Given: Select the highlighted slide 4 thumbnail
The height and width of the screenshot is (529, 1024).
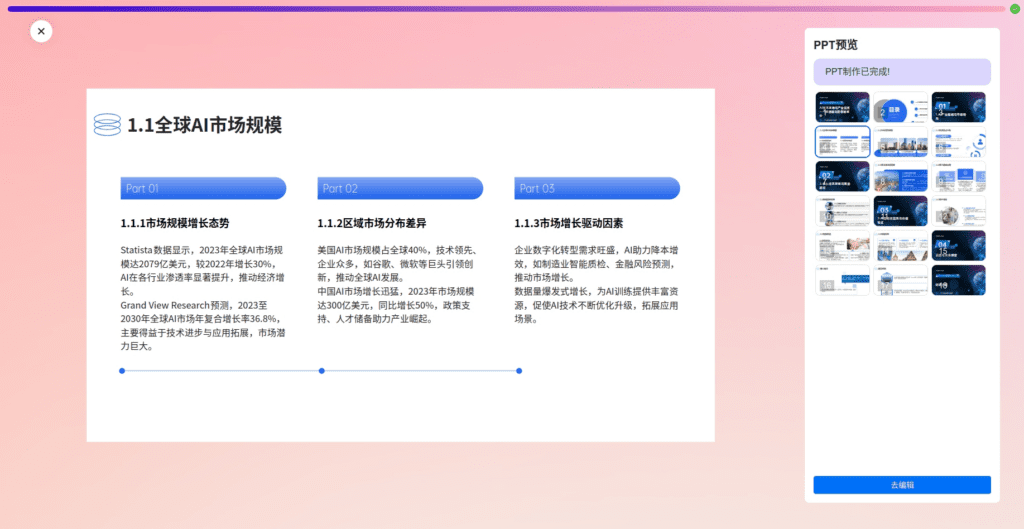Looking at the screenshot, I should [842, 142].
